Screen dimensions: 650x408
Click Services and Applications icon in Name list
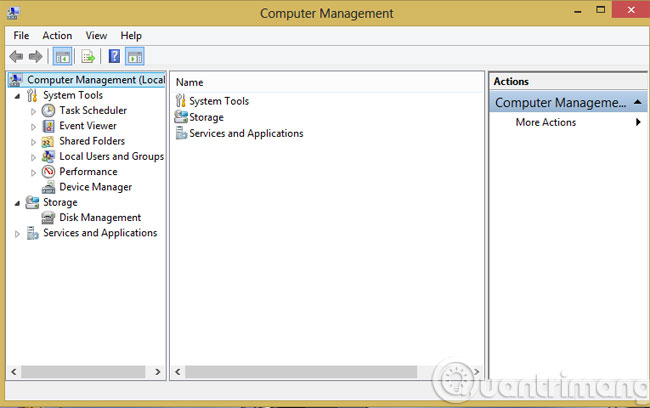(x=181, y=133)
